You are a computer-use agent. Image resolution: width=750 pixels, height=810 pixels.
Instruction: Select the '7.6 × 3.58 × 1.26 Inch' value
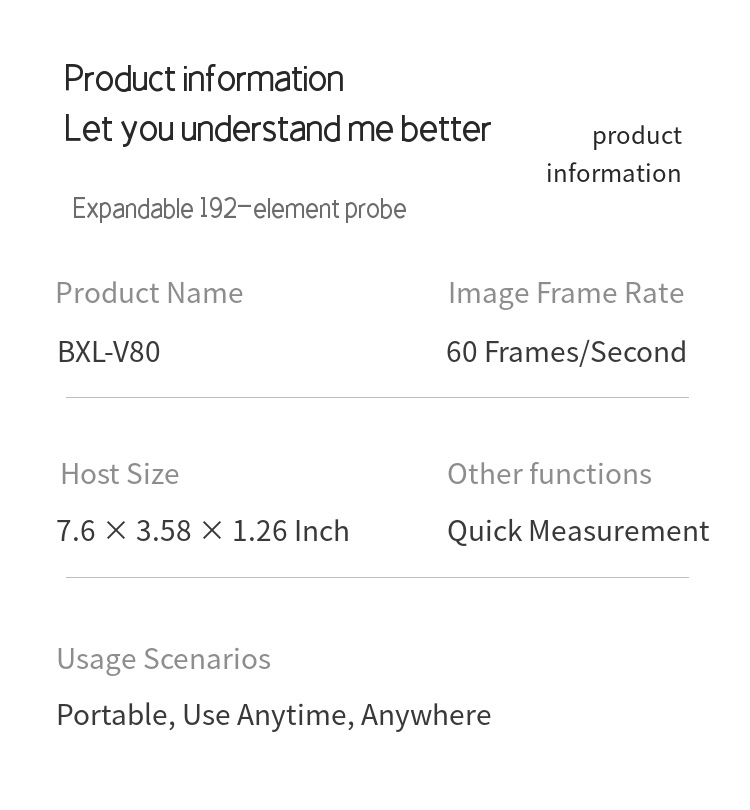coord(203,531)
